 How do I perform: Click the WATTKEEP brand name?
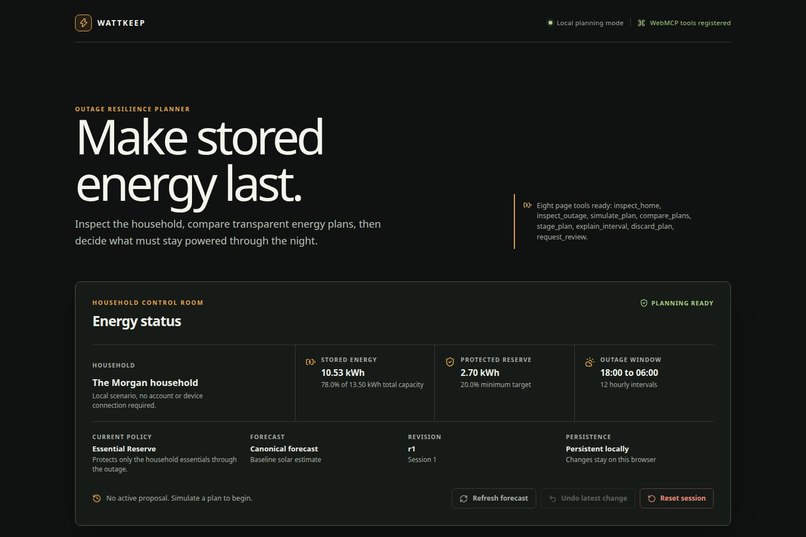[121, 23]
